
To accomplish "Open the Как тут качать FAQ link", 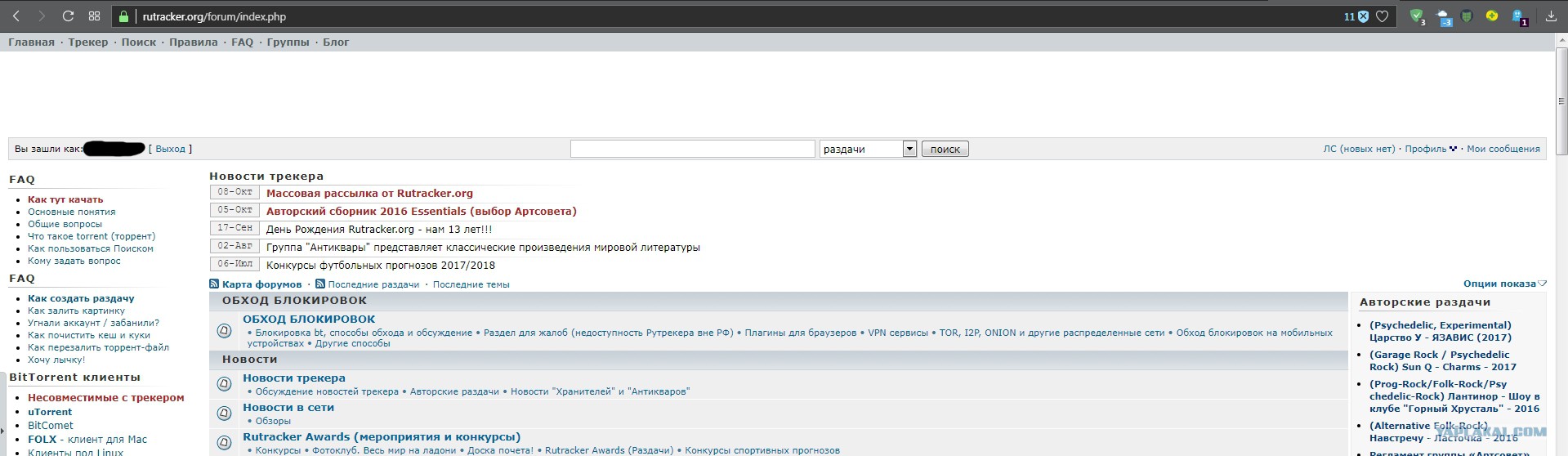I will (65, 199).
